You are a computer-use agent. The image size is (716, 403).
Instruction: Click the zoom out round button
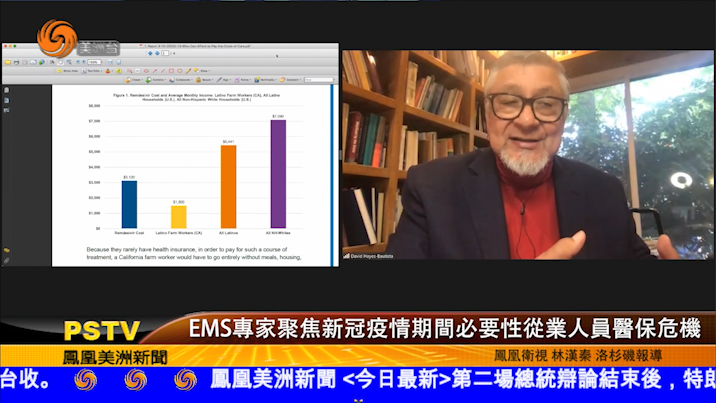pyautogui.click(x=78, y=62)
